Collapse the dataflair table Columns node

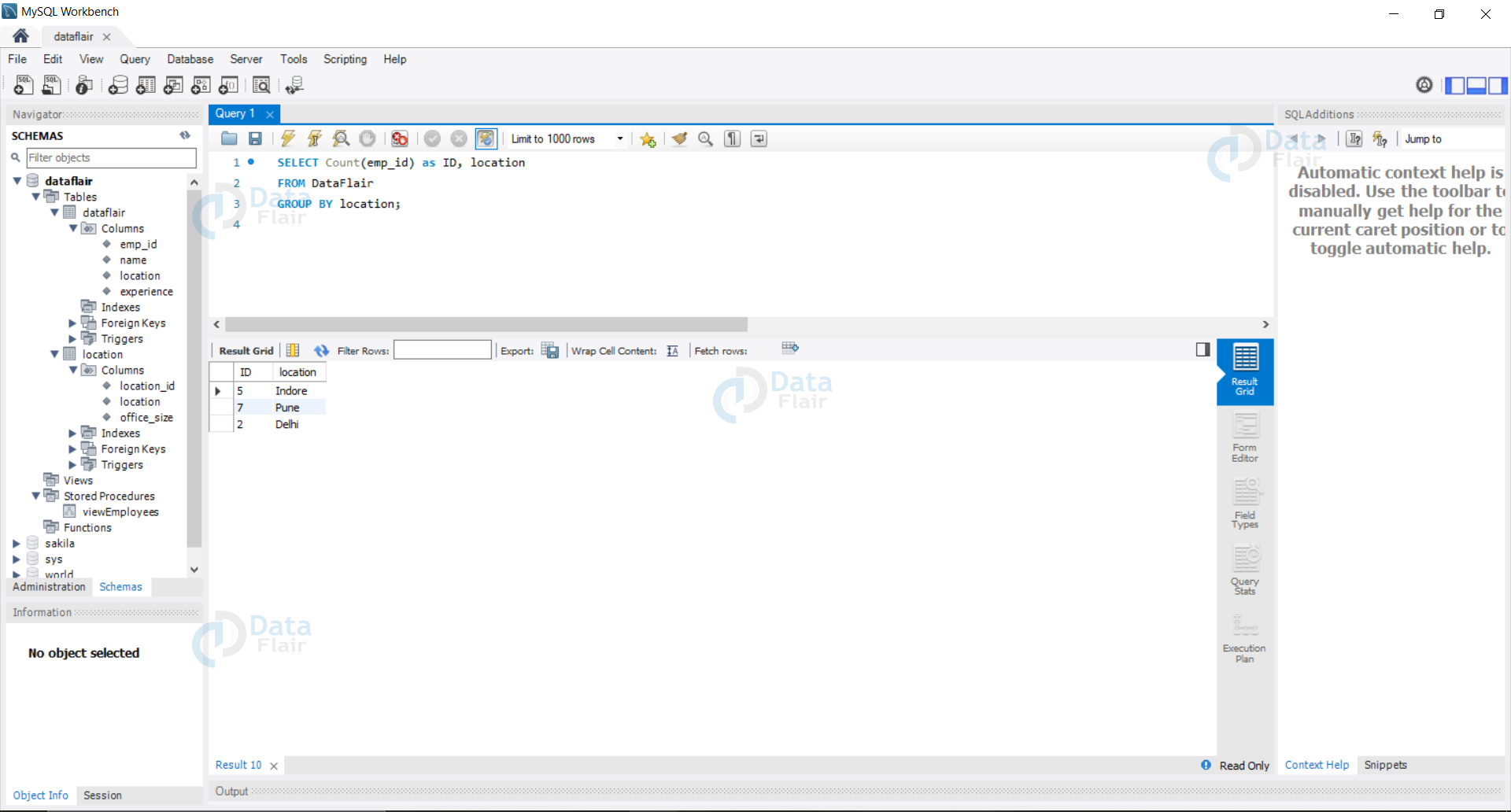click(73, 228)
